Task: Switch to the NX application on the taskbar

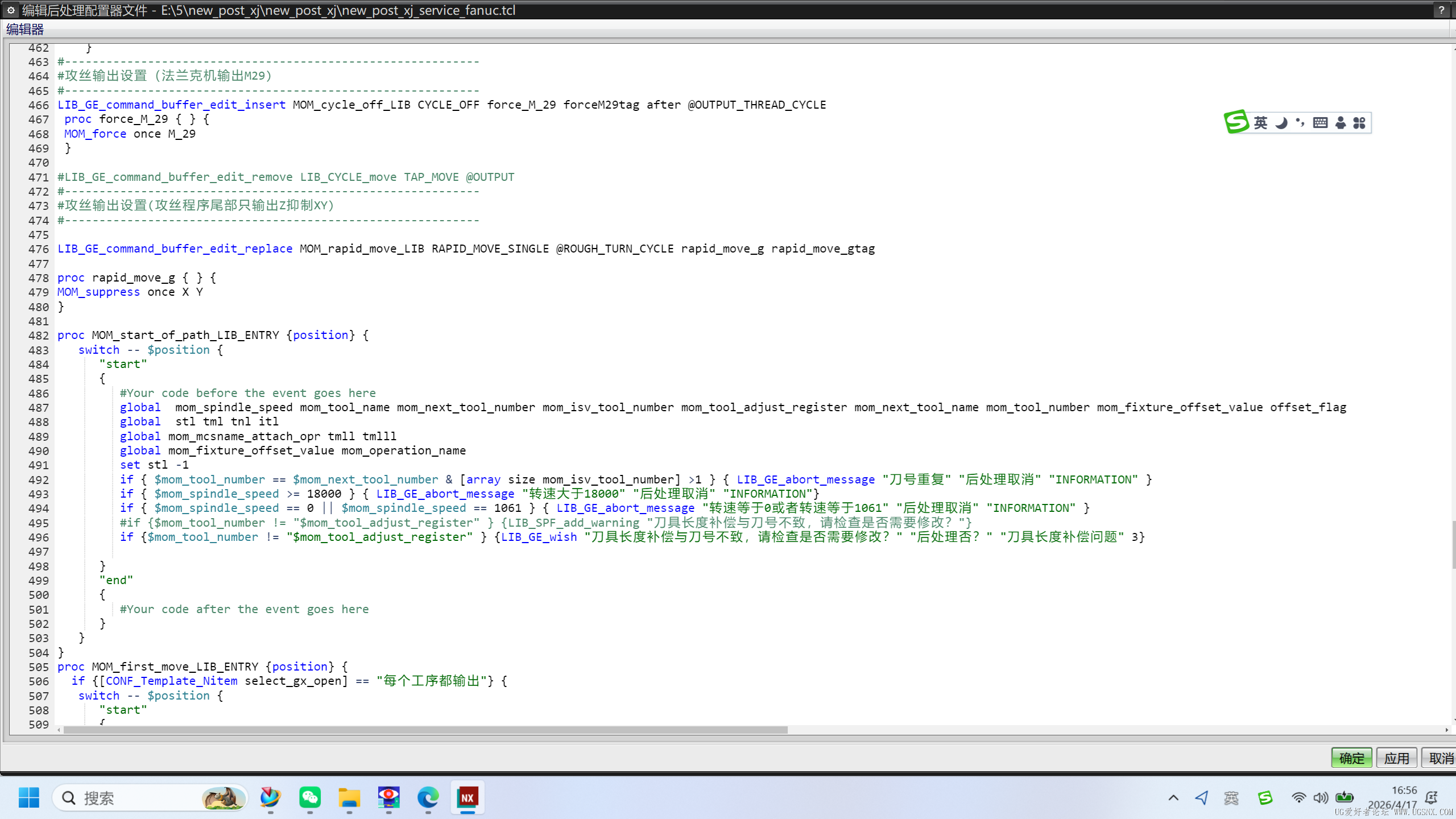Action: pos(468,797)
